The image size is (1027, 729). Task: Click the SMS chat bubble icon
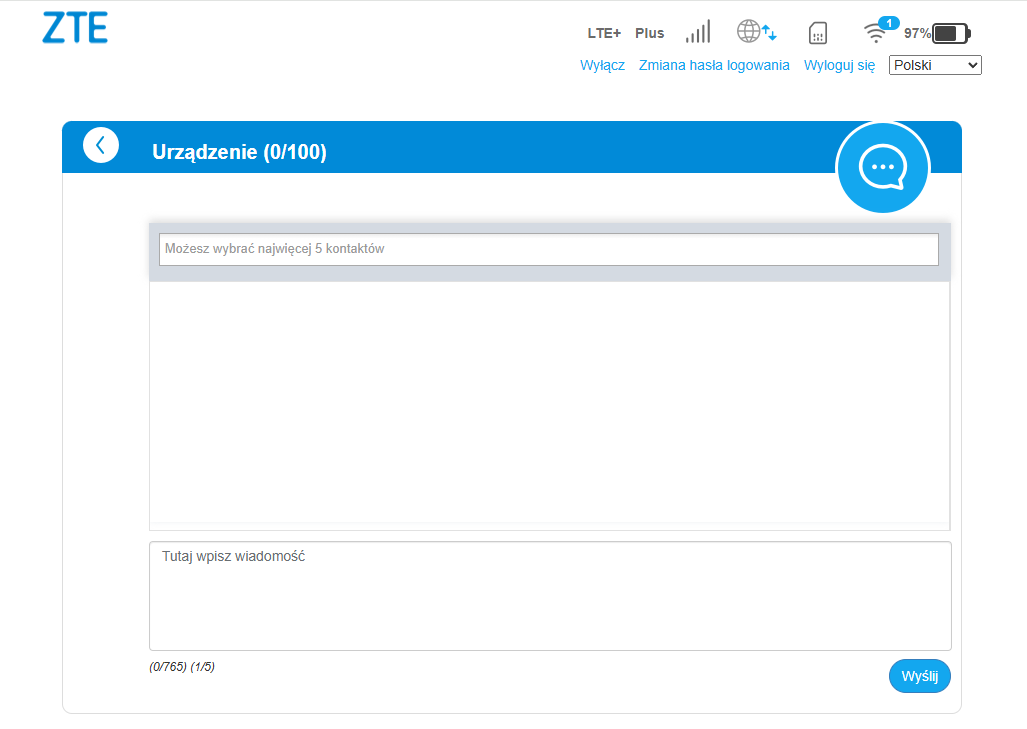[x=883, y=168]
